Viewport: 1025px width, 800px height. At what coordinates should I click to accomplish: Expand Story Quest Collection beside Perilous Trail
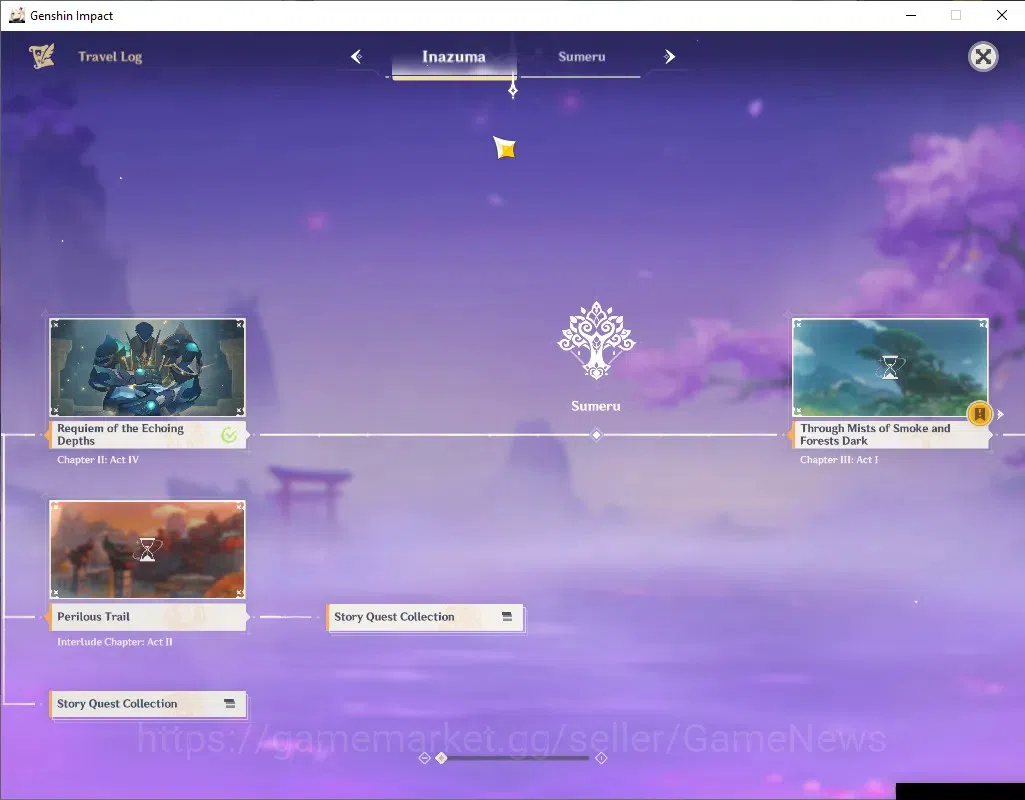tap(426, 617)
